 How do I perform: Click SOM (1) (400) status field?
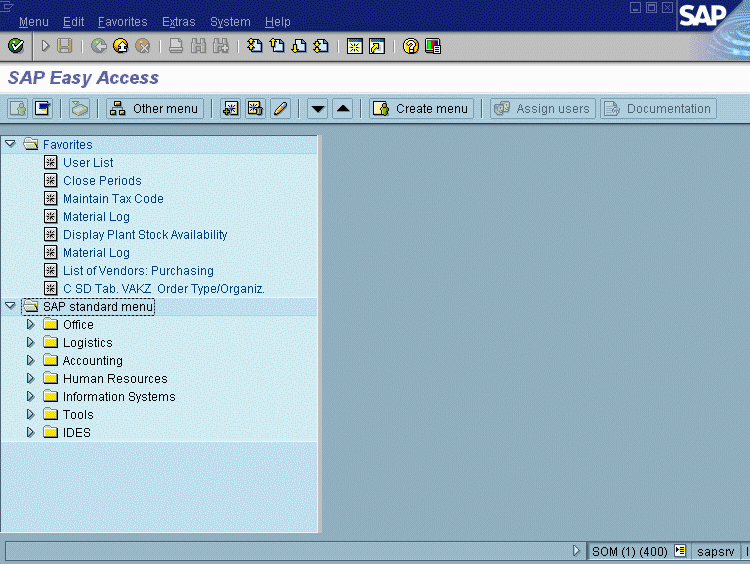pyautogui.click(x=629, y=552)
